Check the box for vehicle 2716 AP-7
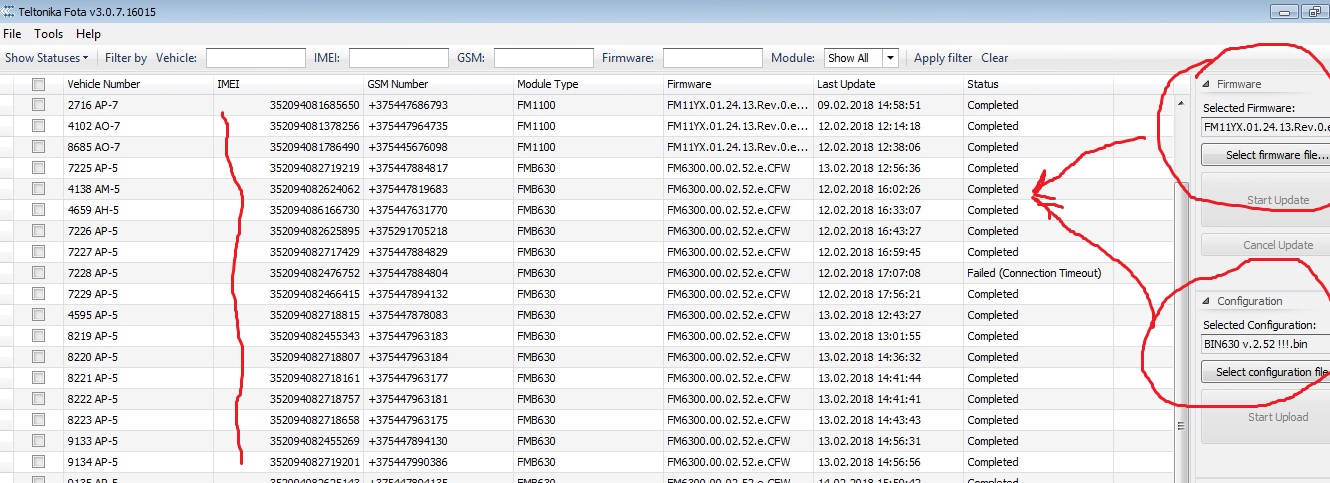This screenshot has height=483, width=1330. 39,105
